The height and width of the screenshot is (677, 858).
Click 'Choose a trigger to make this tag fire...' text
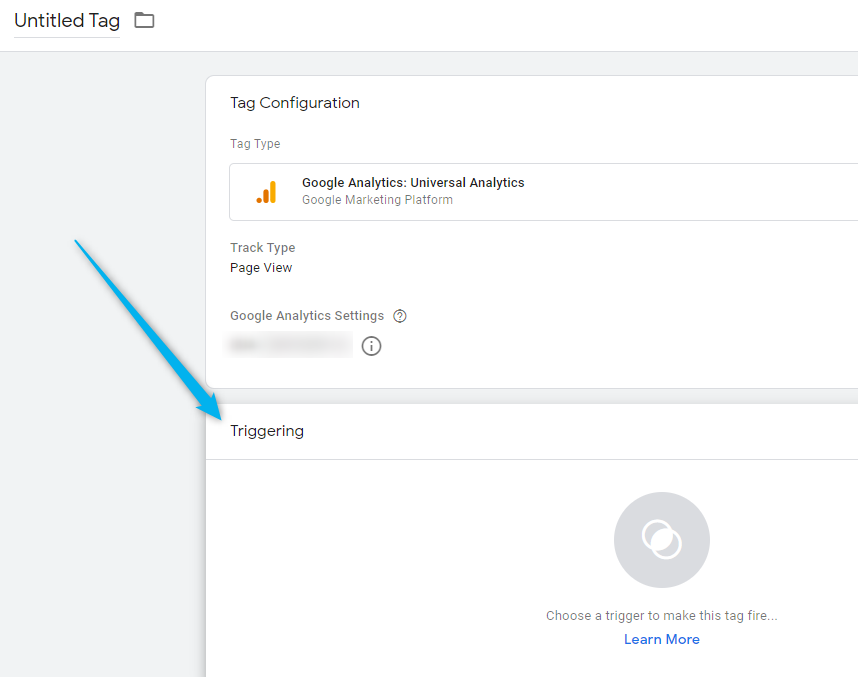pyautogui.click(x=662, y=616)
